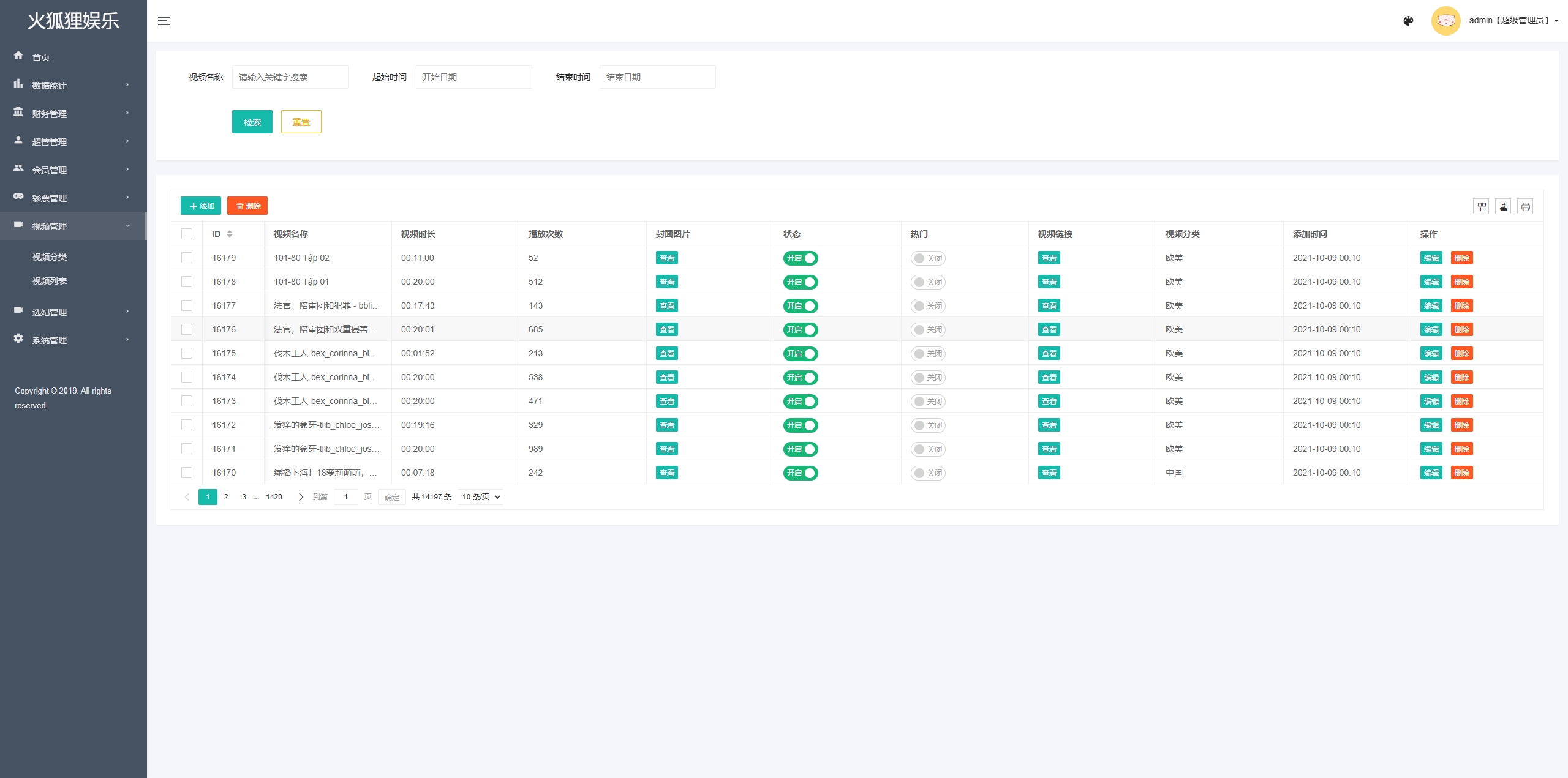1568x778 pixels.
Task: Check the select-all checkbox in table header
Action: point(187,234)
